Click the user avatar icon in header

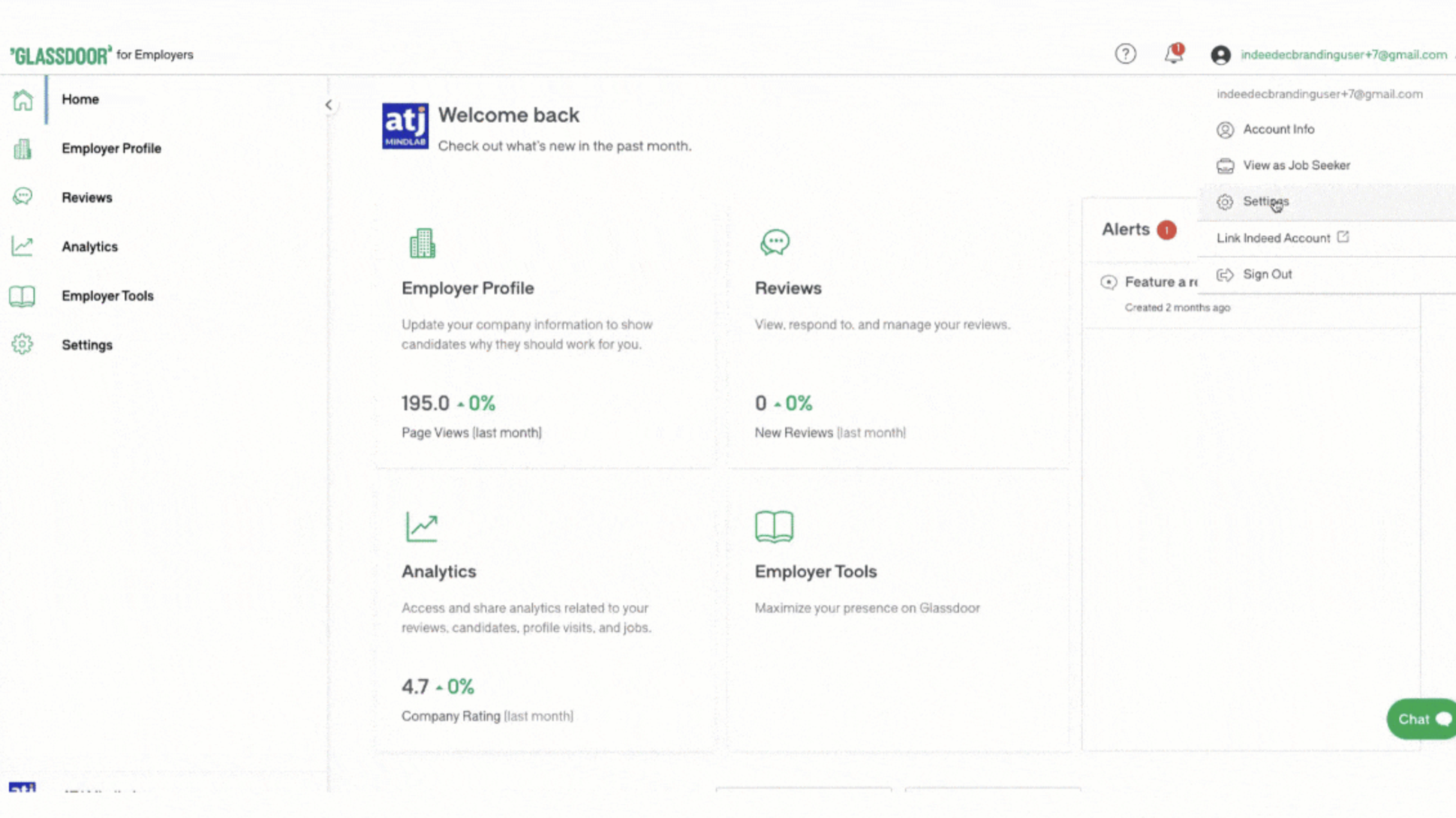pyautogui.click(x=1220, y=55)
